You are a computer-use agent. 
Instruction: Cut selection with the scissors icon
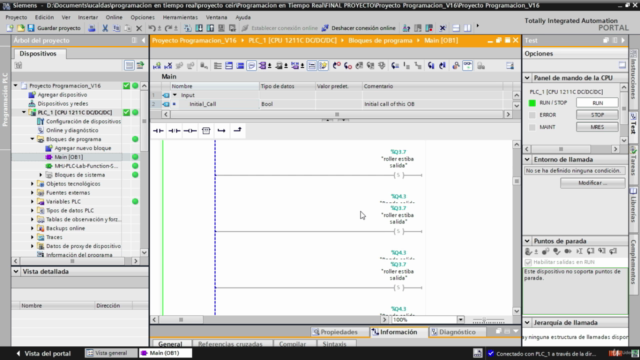coord(105,28)
